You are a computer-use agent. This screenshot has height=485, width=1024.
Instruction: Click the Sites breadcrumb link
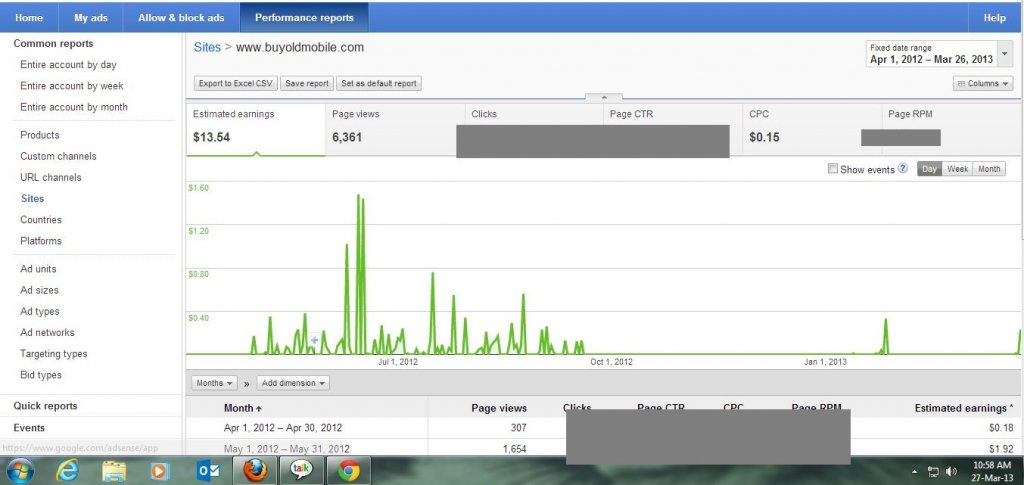coord(207,47)
